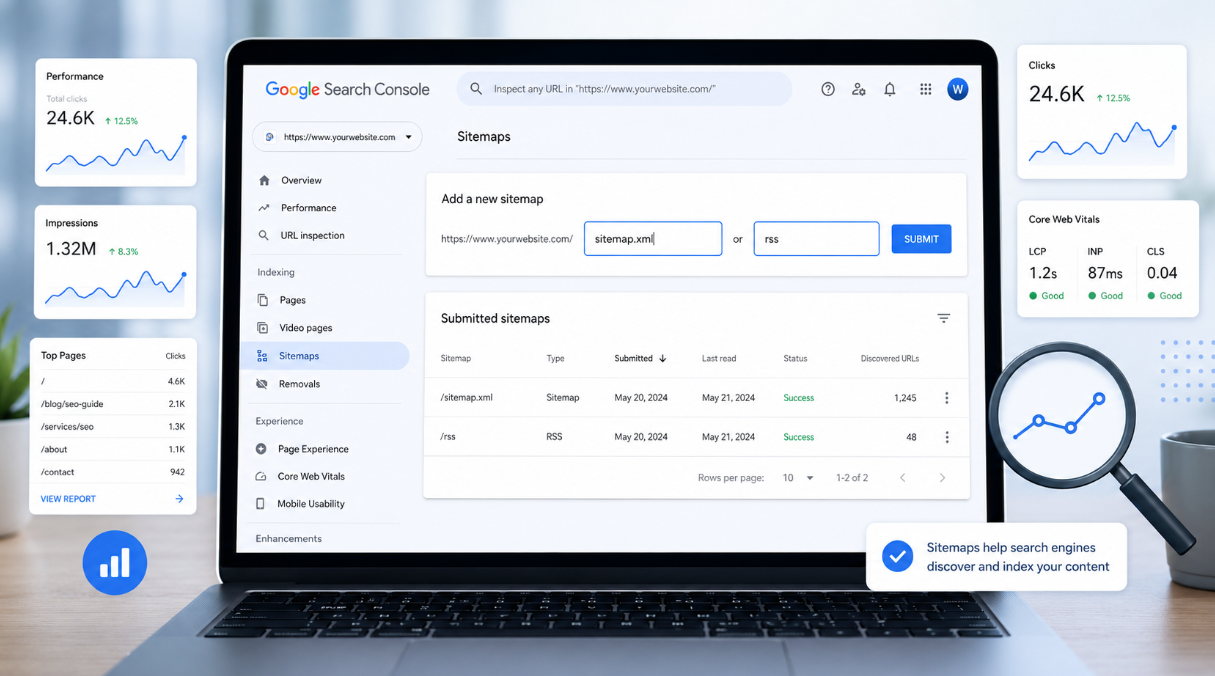Click the Mobile Usability phone icon
The height and width of the screenshot is (676, 1215).
click(260, 504)
